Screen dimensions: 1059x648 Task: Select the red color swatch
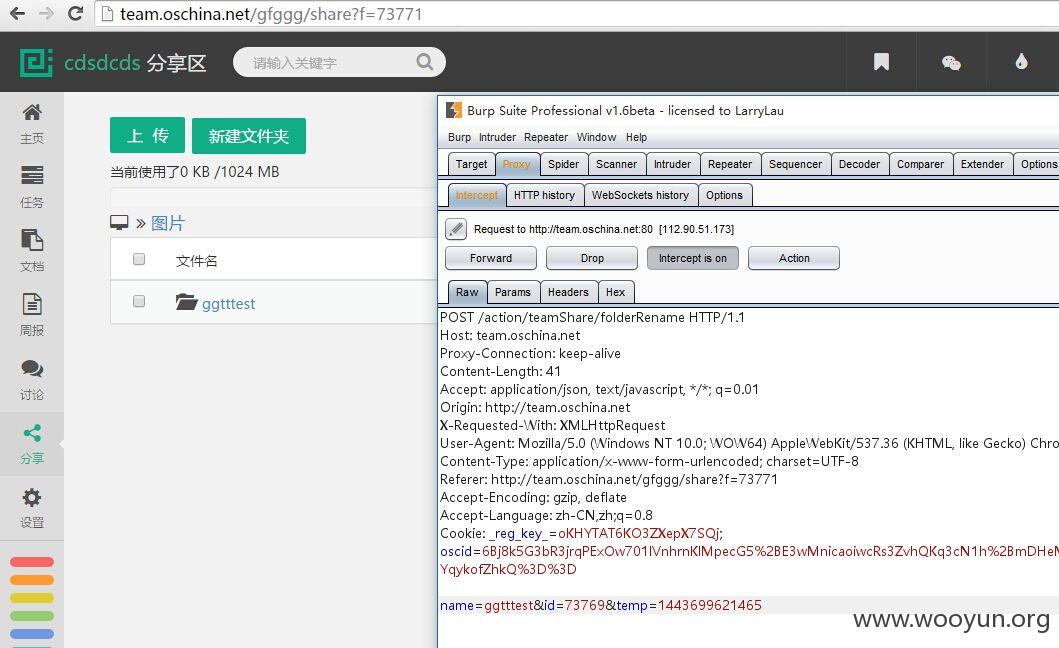pos(32,562)
